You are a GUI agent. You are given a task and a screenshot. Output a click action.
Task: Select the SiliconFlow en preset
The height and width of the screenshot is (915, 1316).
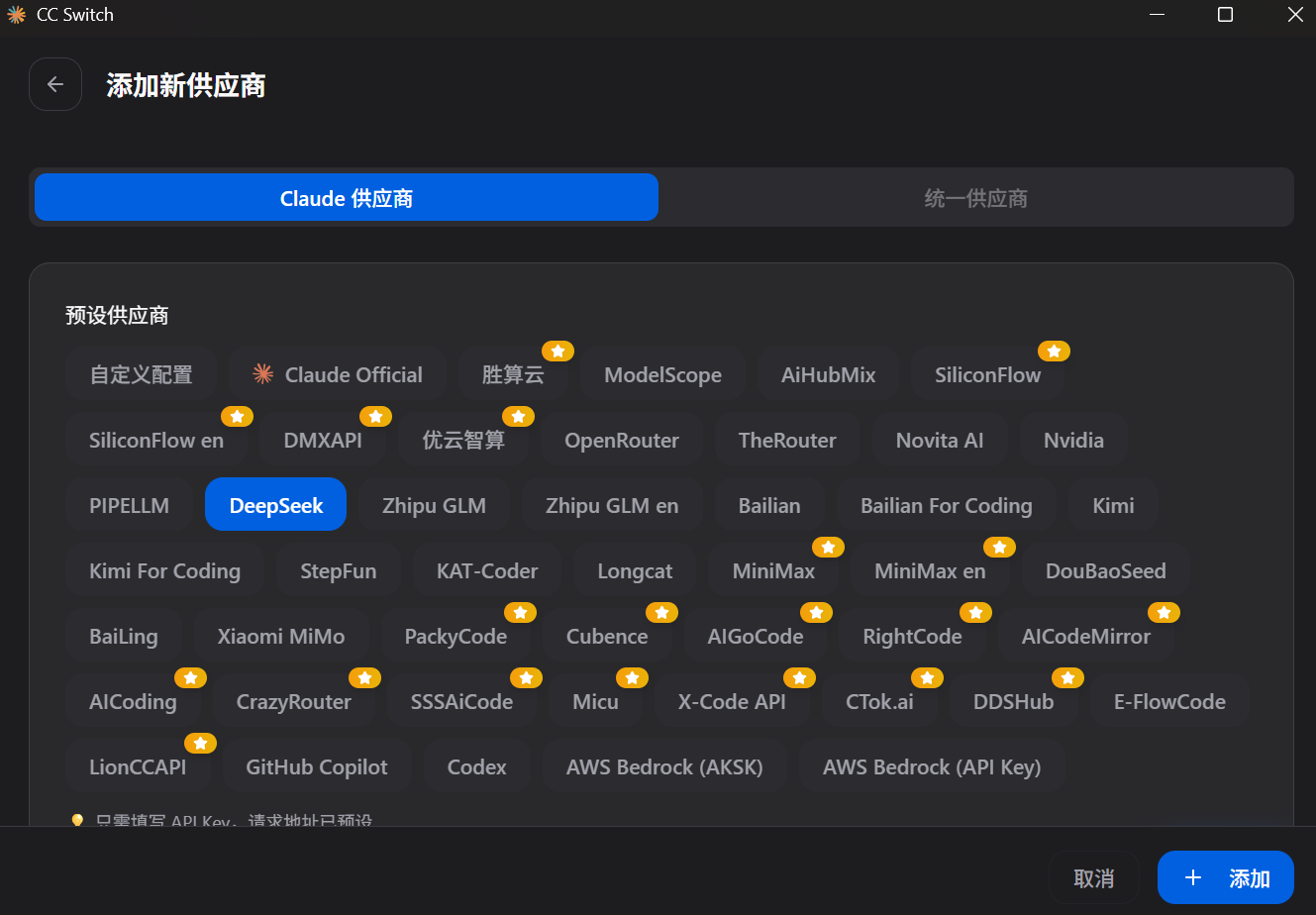[156, 440]
